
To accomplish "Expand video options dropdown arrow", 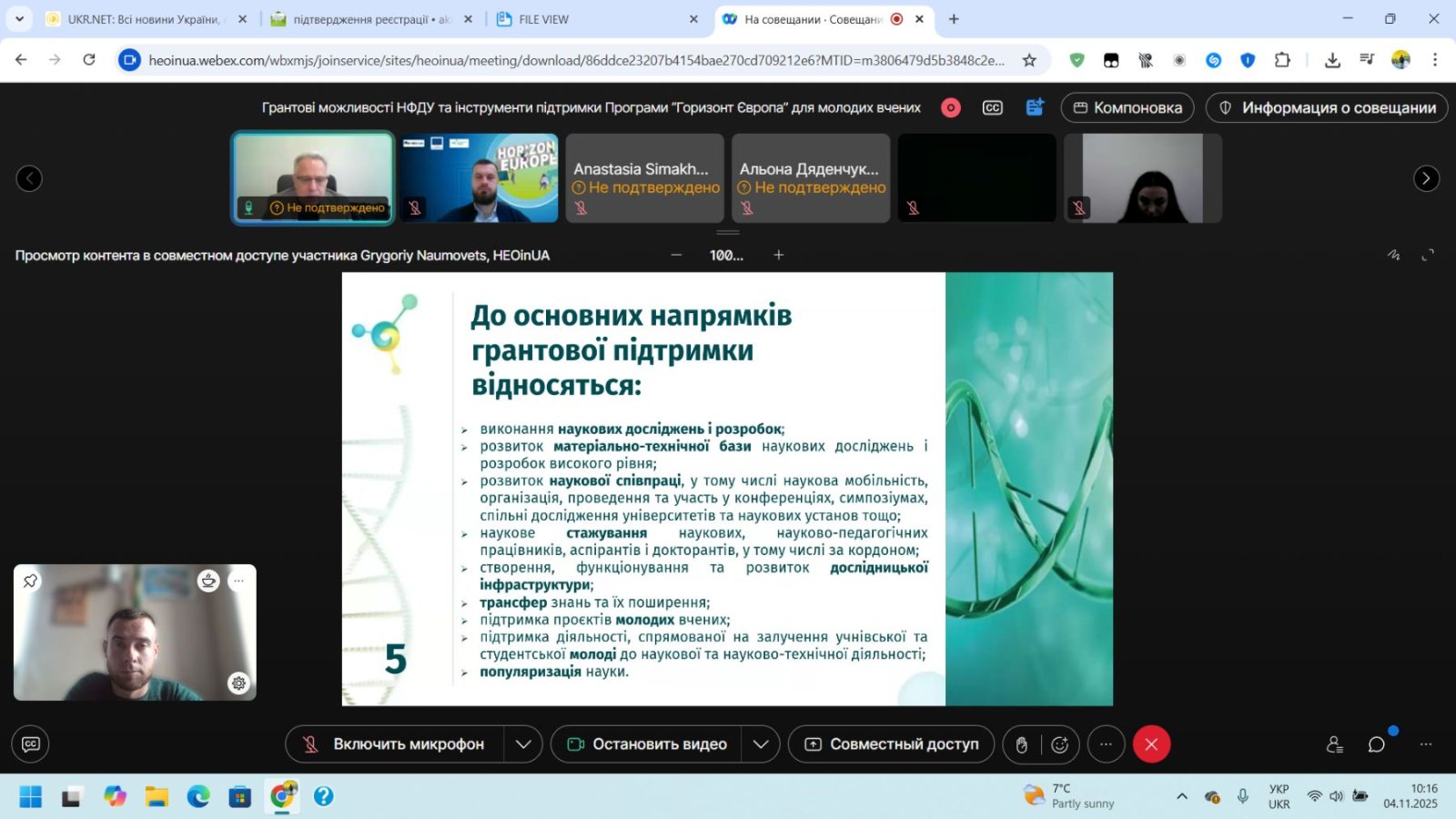I will 761,744.
